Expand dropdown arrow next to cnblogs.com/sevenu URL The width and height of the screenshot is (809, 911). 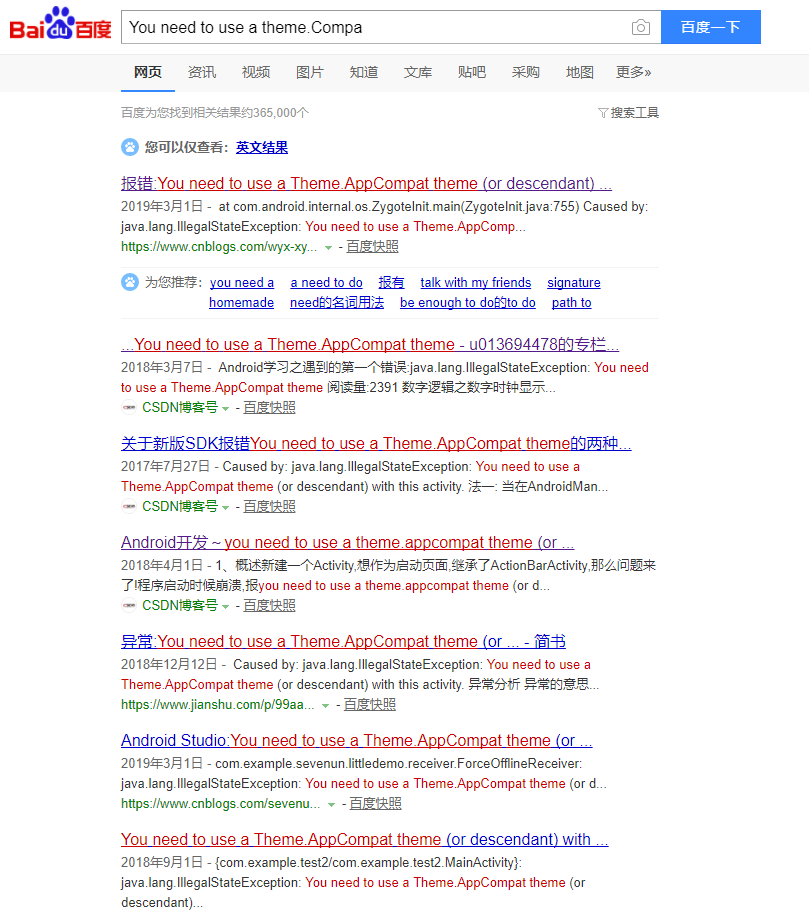331,805
